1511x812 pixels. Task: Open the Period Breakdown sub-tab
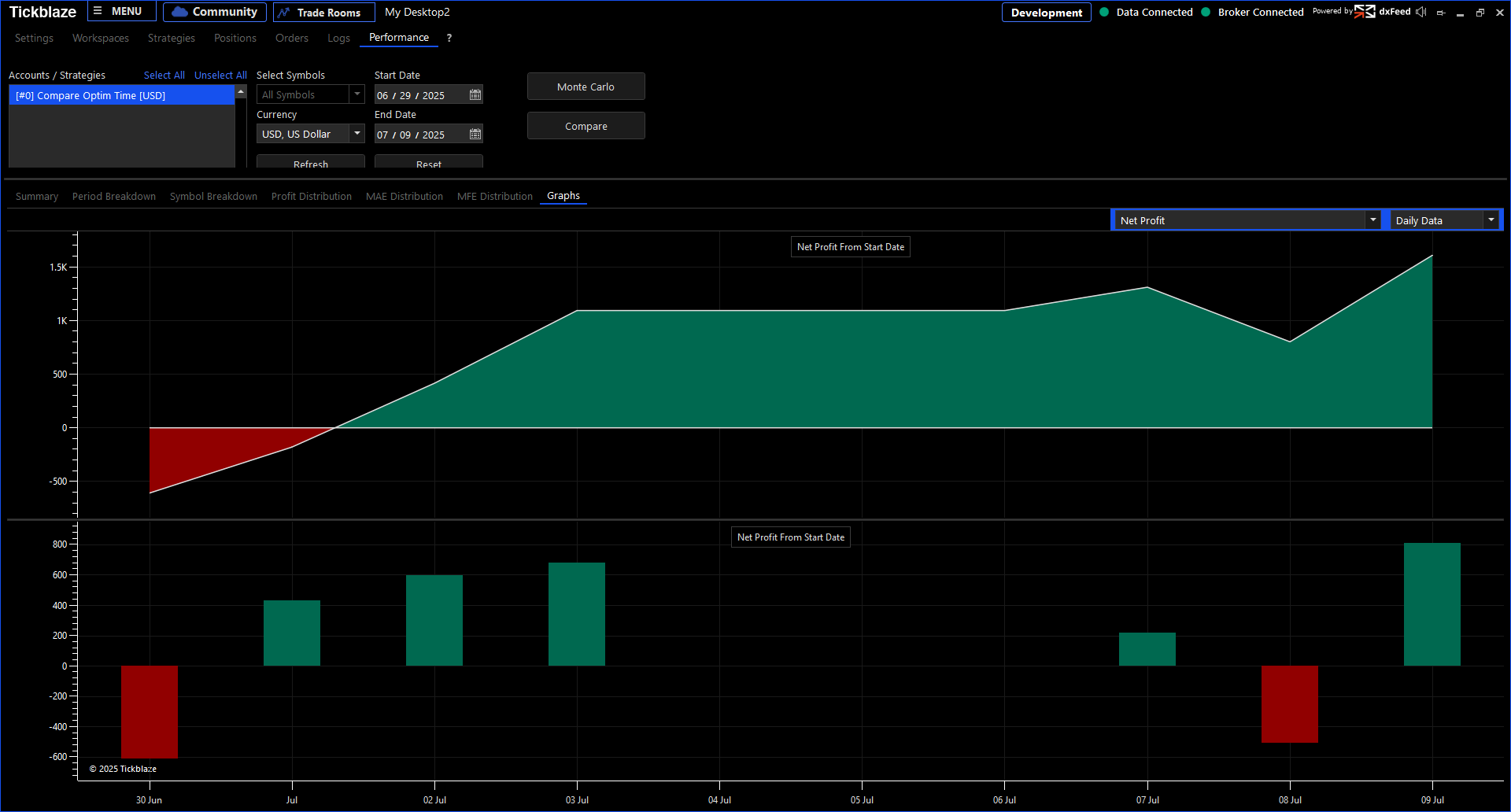114,197
